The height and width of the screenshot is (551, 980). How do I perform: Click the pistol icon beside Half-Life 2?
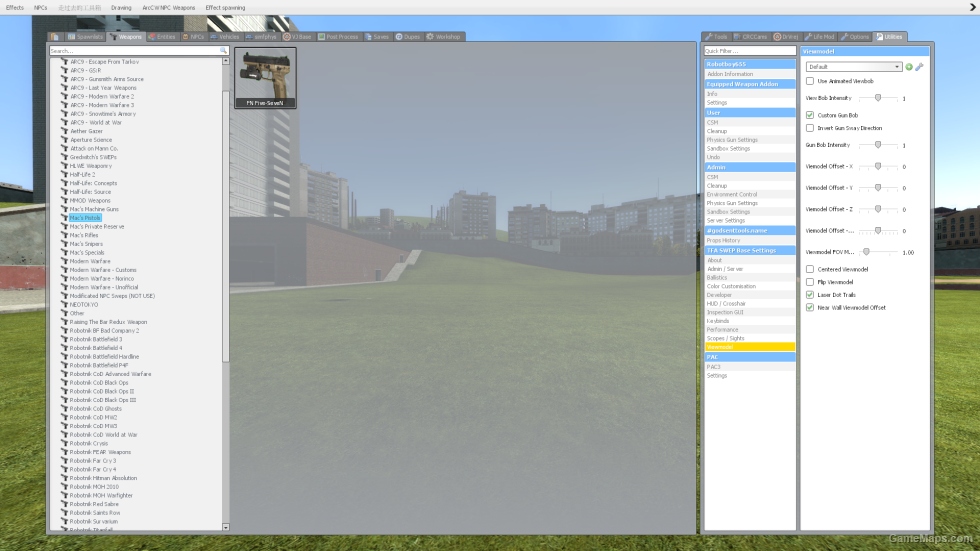pos(64,174)
